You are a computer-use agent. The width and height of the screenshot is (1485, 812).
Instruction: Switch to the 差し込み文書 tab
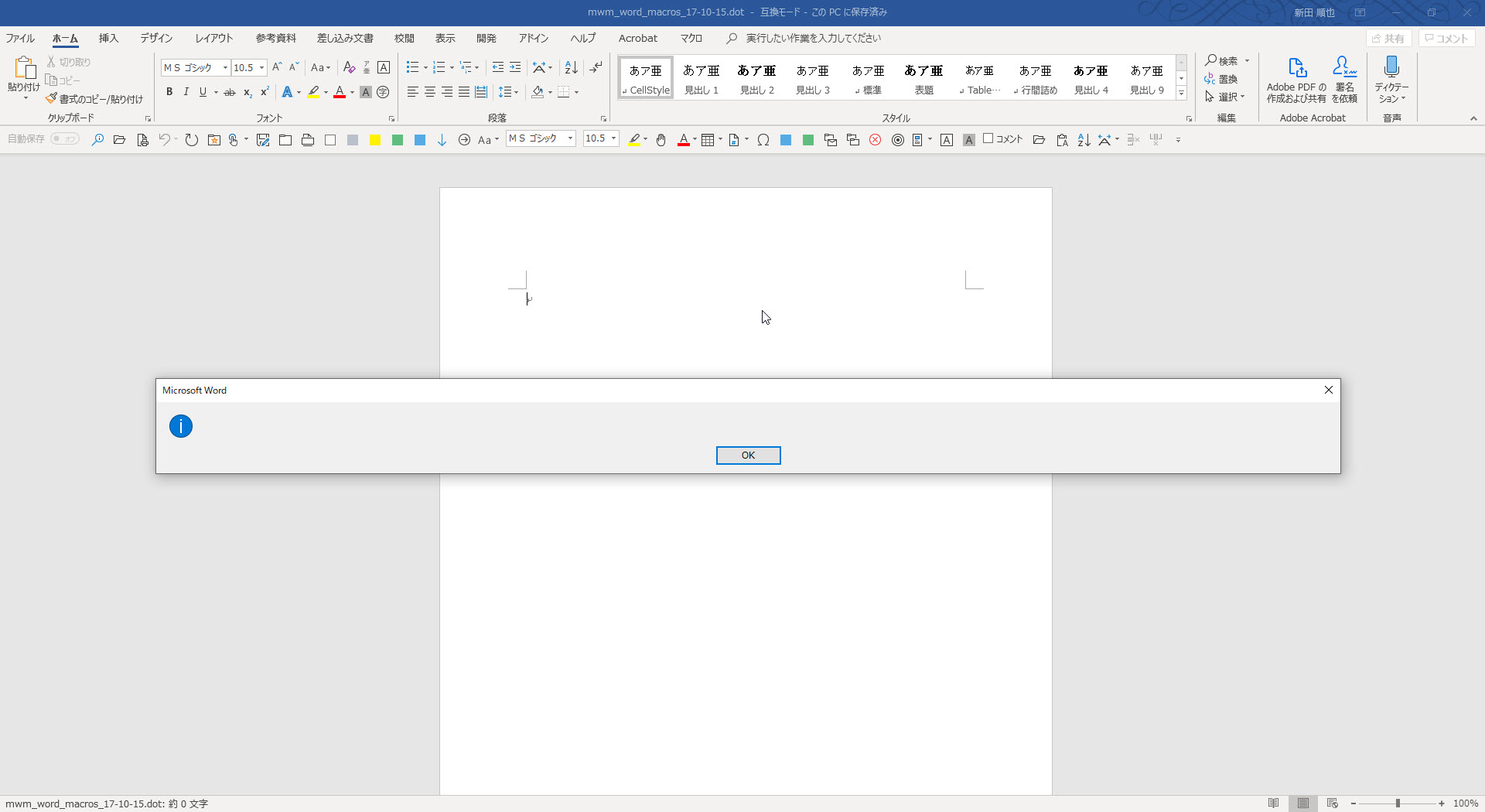[x=345, y=38]
